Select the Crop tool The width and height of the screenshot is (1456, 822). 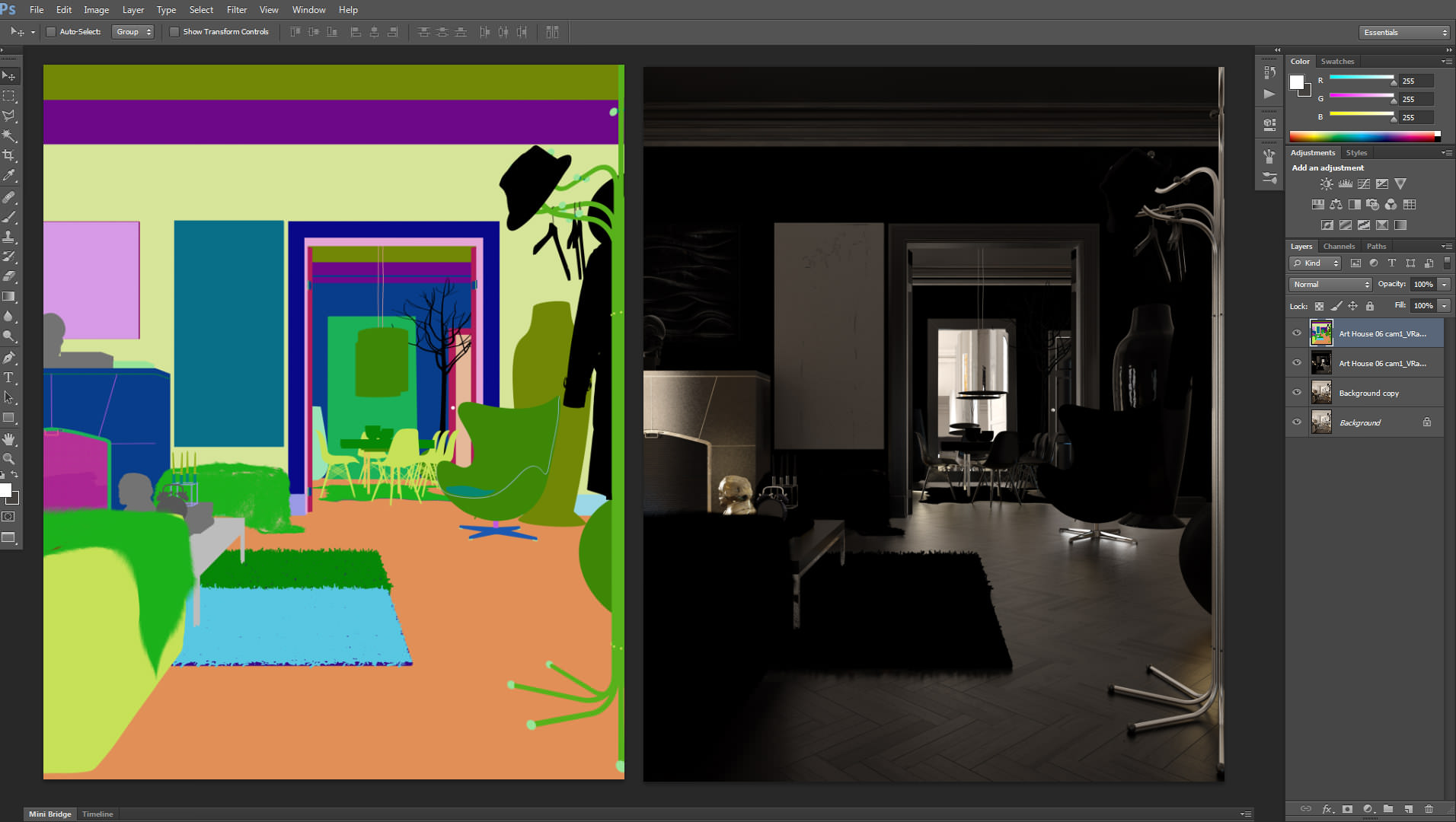click(9, 155)
